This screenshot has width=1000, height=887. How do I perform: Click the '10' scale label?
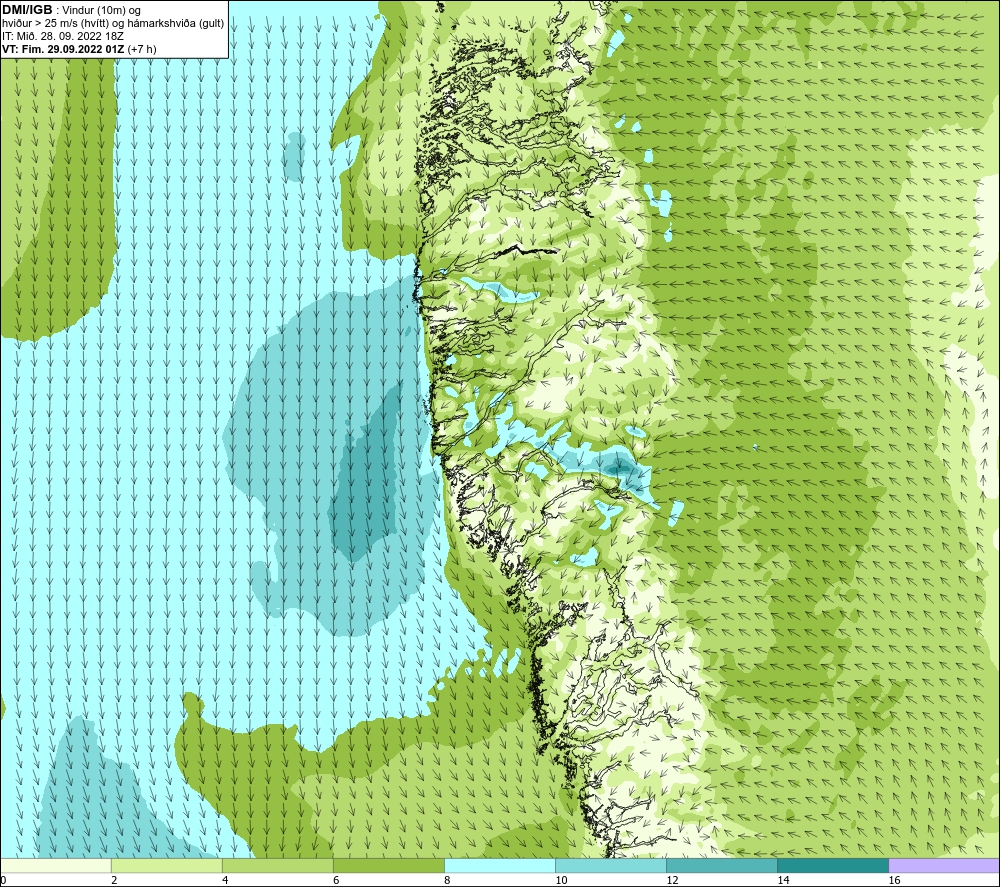click(561, 880)
